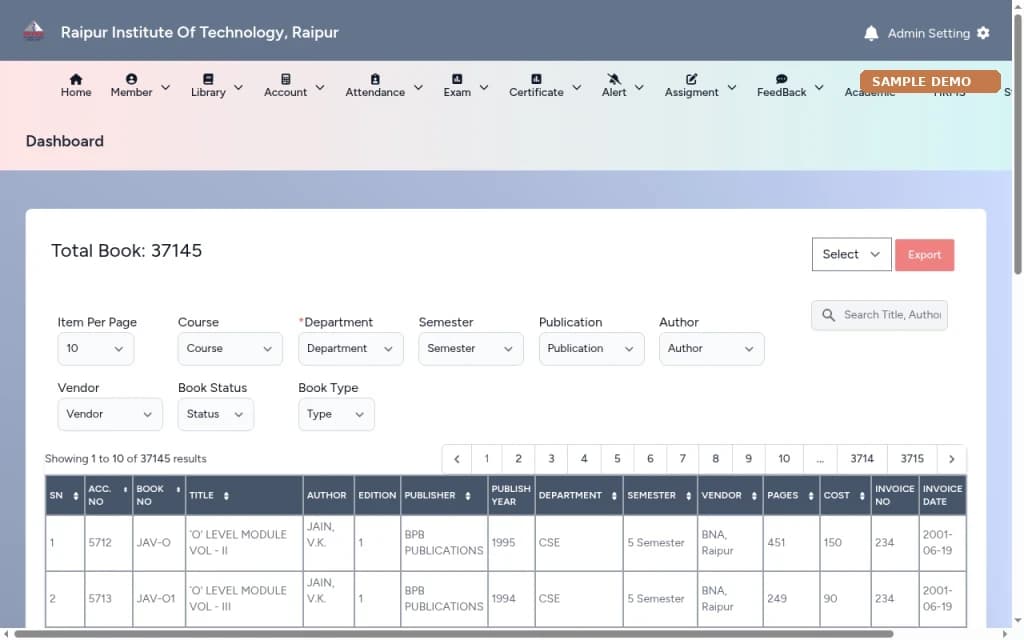Expand the Member menu chevron
The width and height of the screenshot is (1024, 640).
tap(165, 87)
